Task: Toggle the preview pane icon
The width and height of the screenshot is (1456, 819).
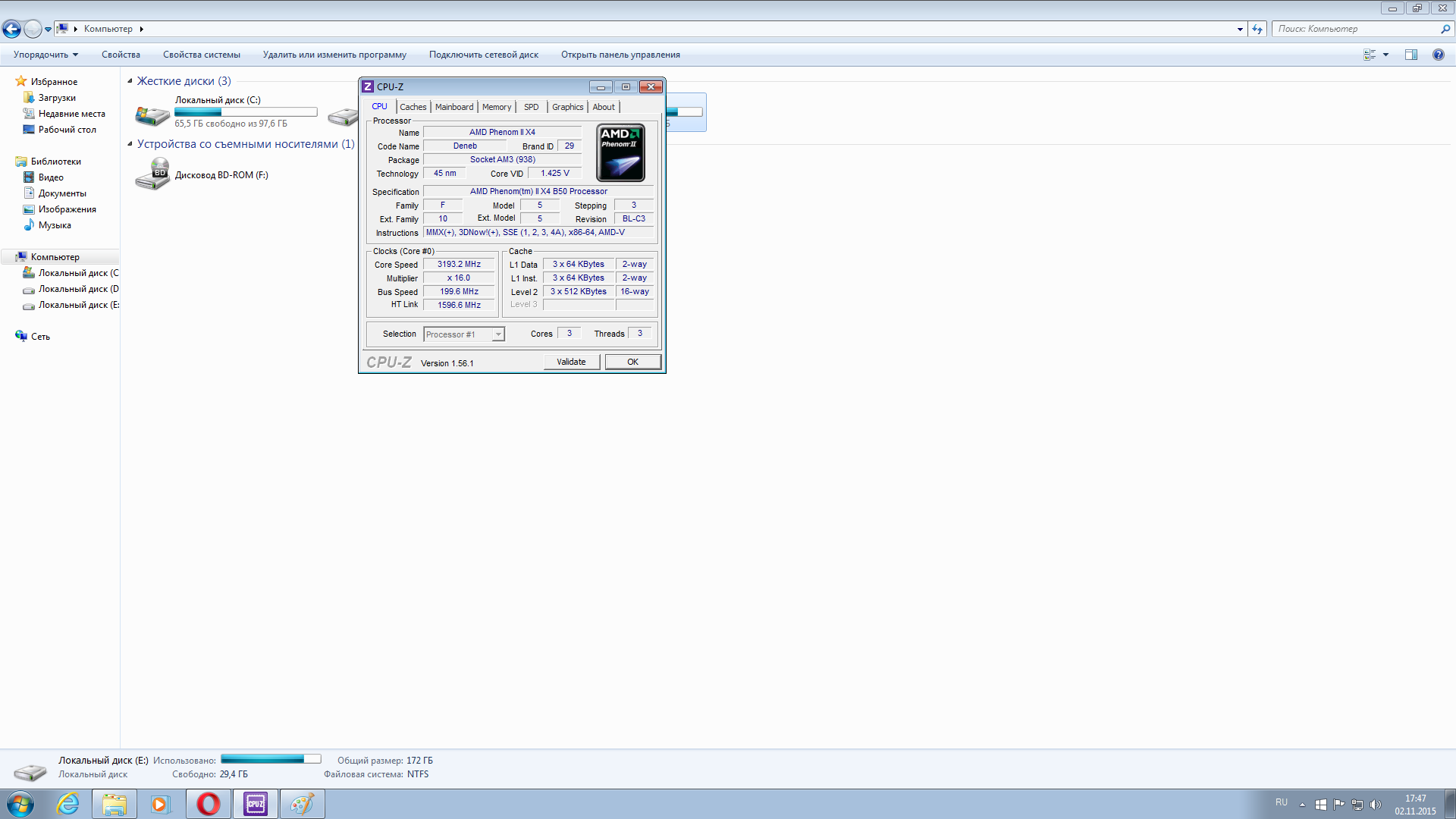Action: click(x=1410, y=55)
